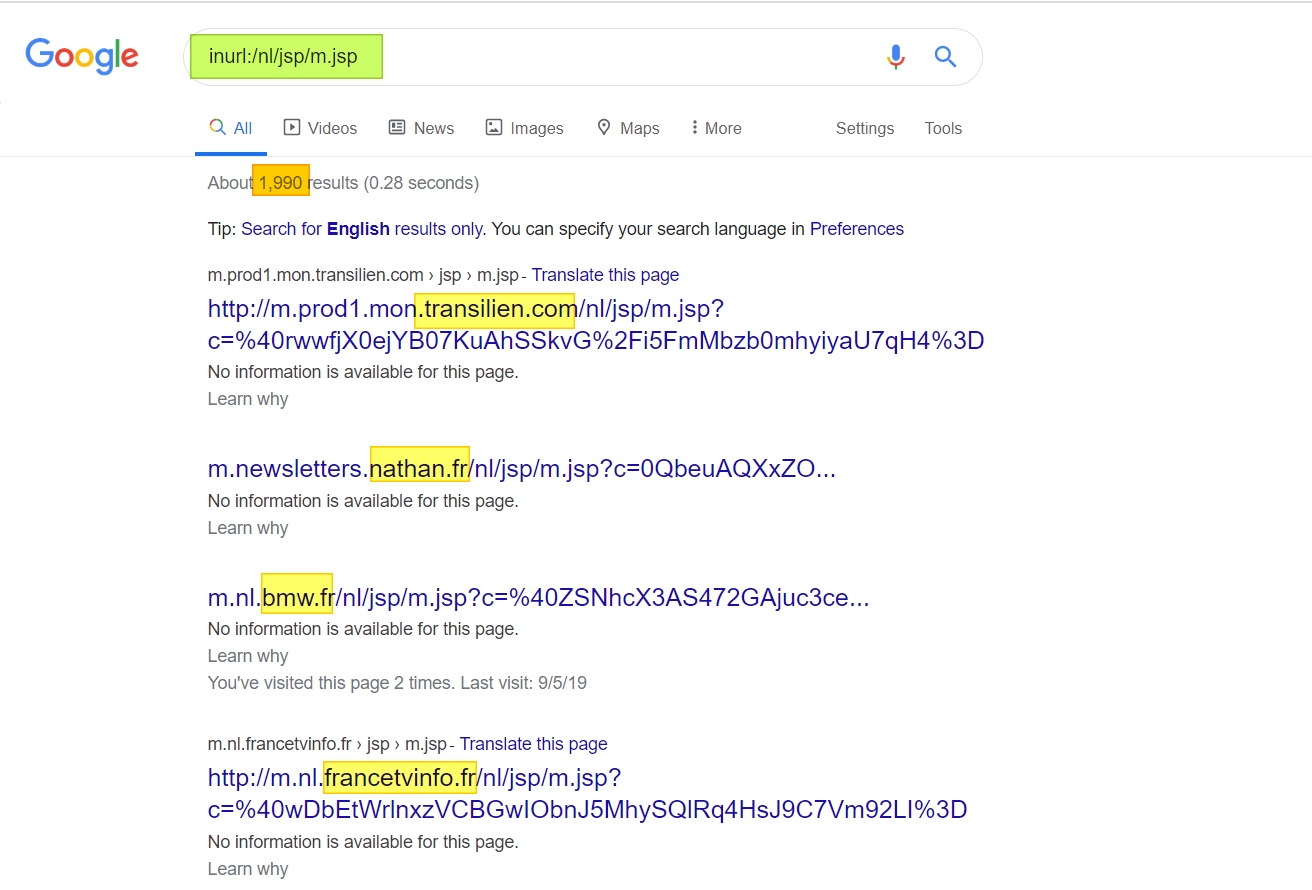Click the Google logo
The width and height of the screenshot is (1312, 890).
(82, 56)
